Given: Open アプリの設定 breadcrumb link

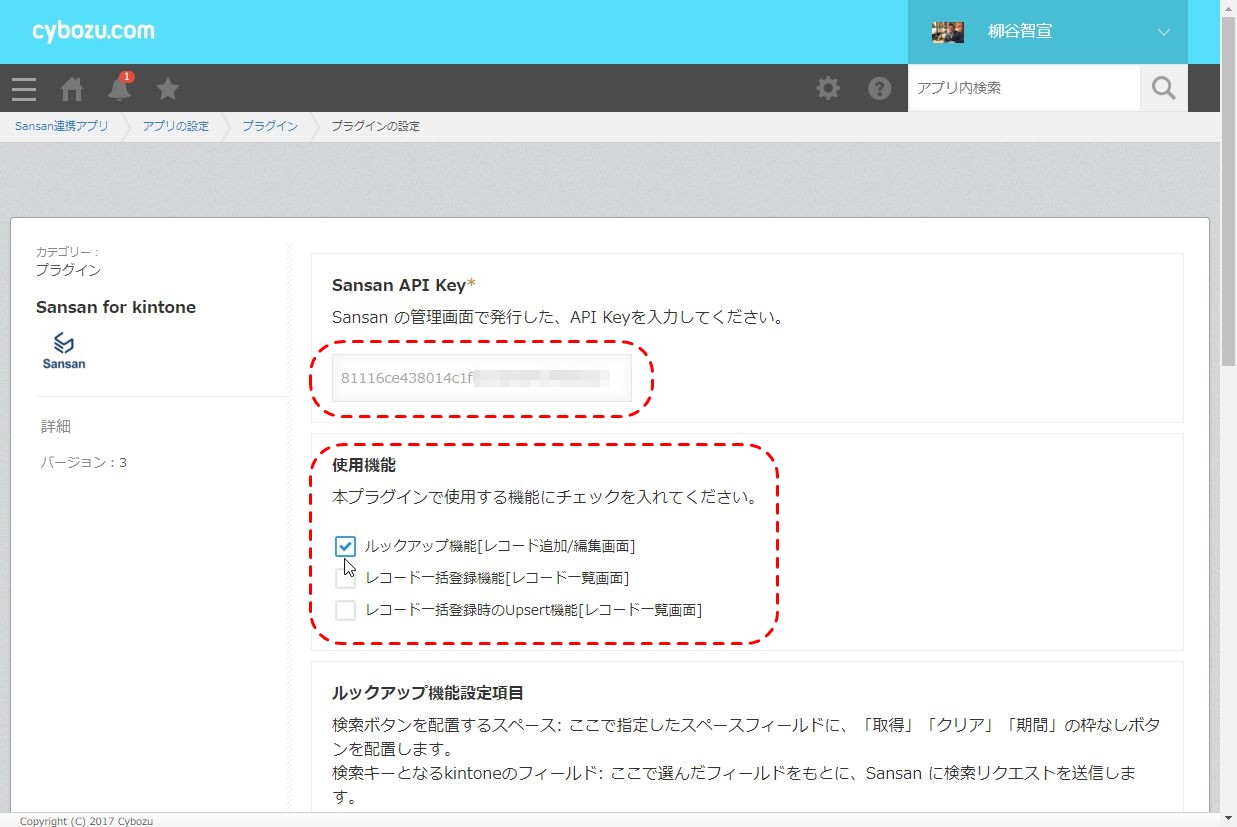Looking at the screenshot, I should [x=175, y=126].
